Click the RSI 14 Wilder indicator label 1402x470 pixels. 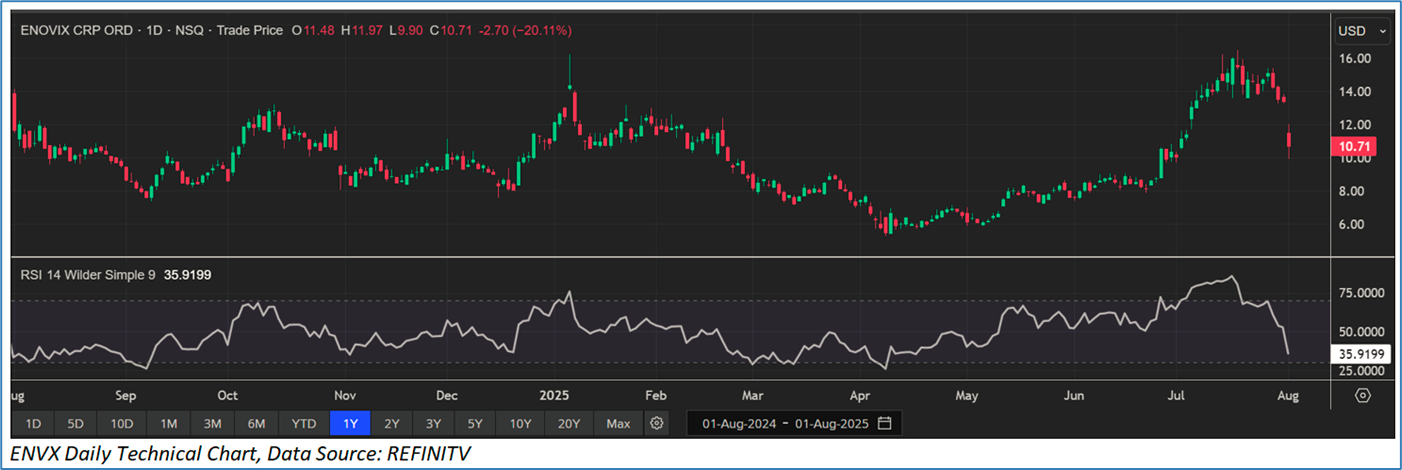tap(82, 273)
